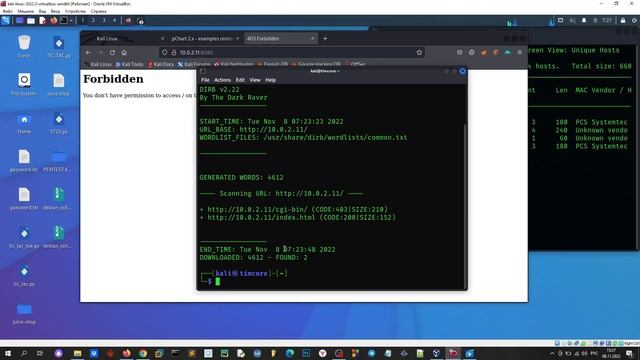This screenshot has height=360, width=640.
Task: Switch to workspace 1 in the Kali panel
Action: (83, 20)
